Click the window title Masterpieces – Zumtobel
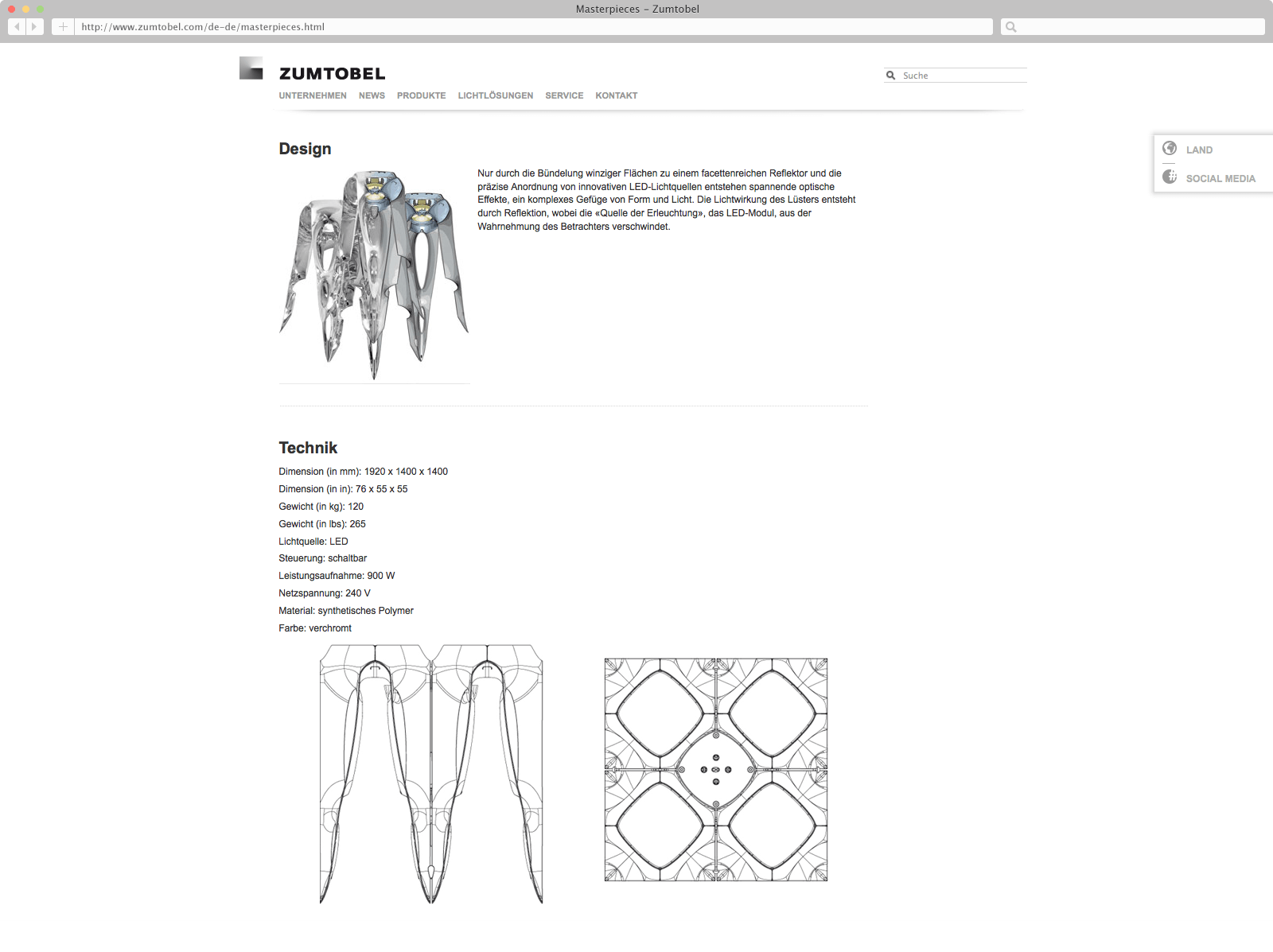 637,9
